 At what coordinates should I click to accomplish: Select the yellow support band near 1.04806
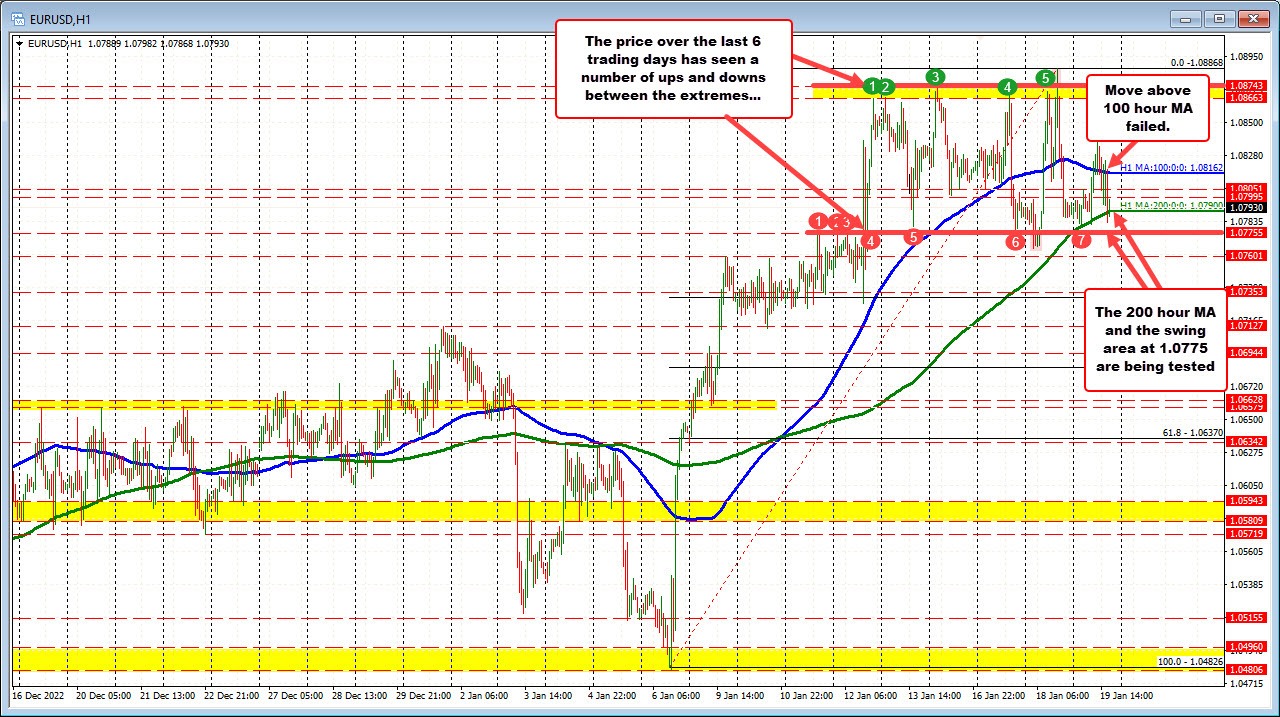(x=400, y=662)
